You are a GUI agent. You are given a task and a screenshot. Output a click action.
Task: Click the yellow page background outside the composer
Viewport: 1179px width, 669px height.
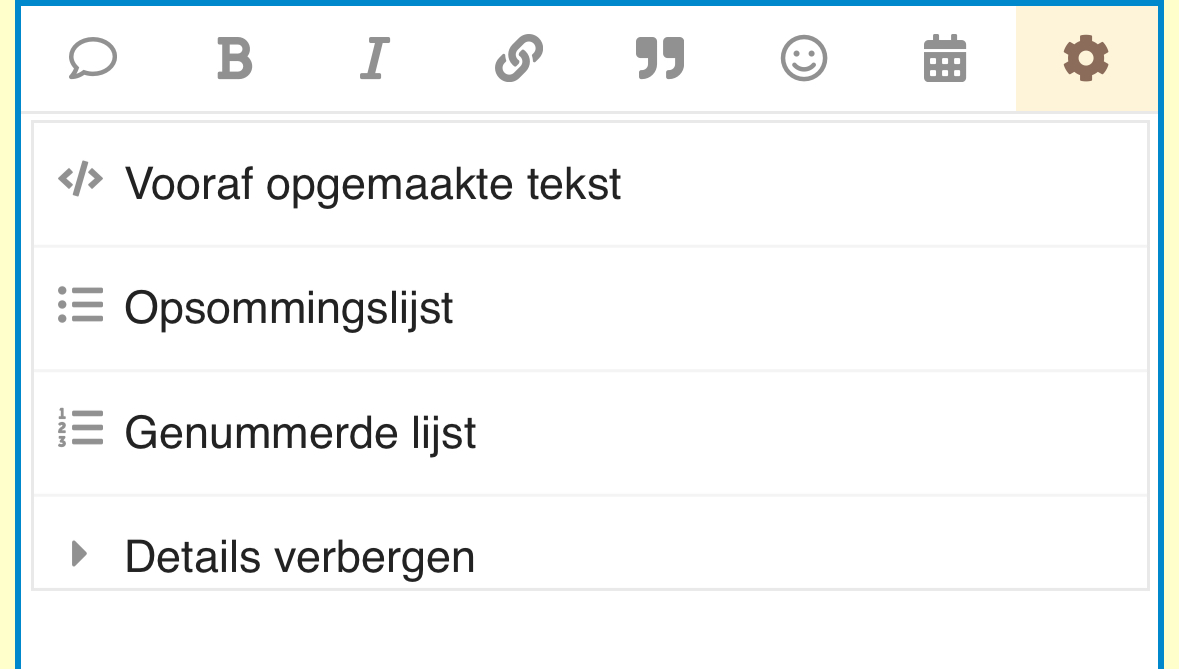pos(7,334)
